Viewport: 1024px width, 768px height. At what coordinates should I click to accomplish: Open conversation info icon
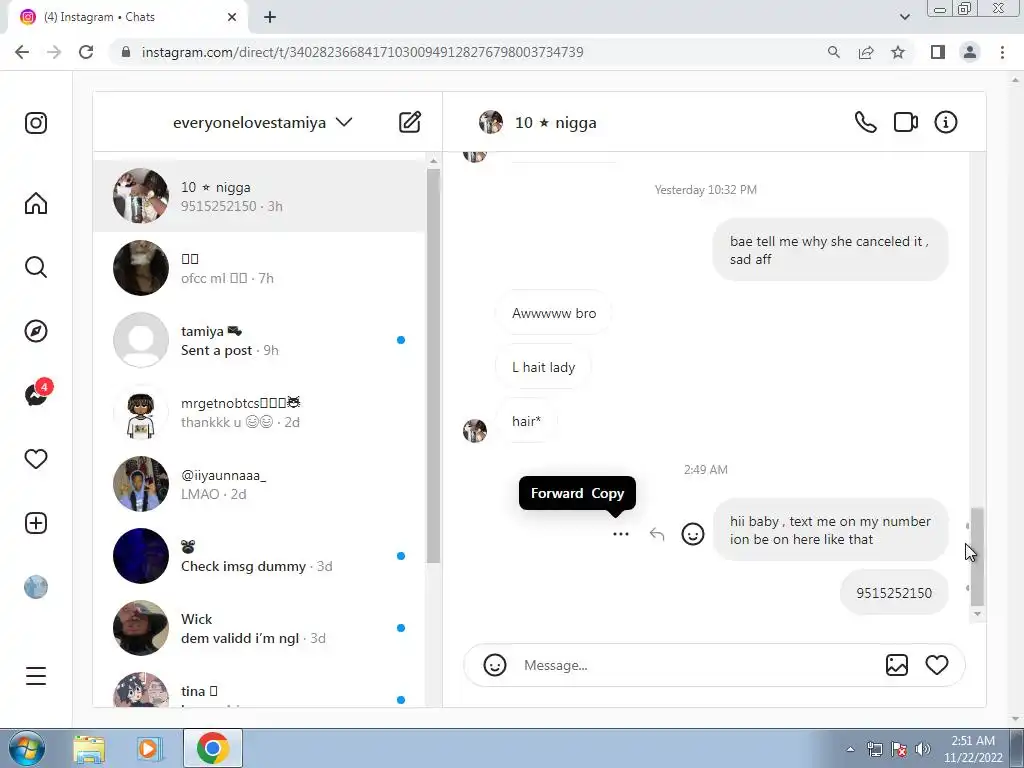946,122
